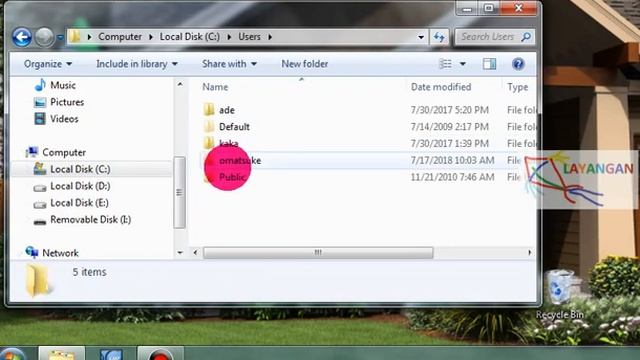Open the address bar history dropdown
Image resolution: width=640 pixels, height=360 pixels.
tap(421, 37)
